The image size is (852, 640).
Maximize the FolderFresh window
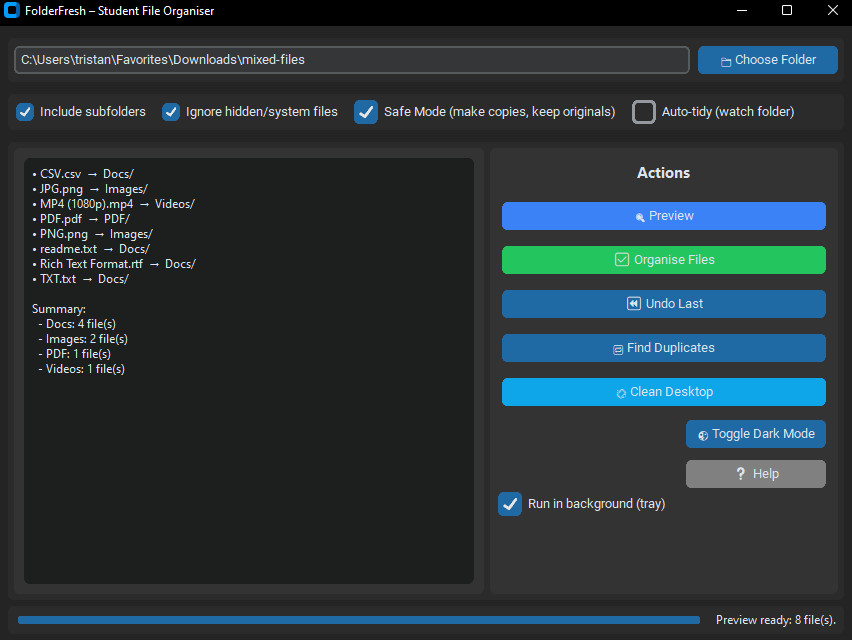click(x=787, y=10)
